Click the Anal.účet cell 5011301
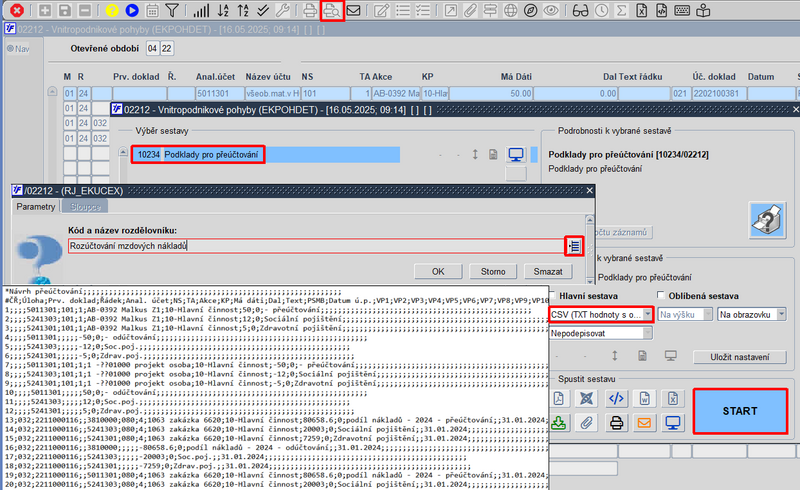 (x=220, y=93)
